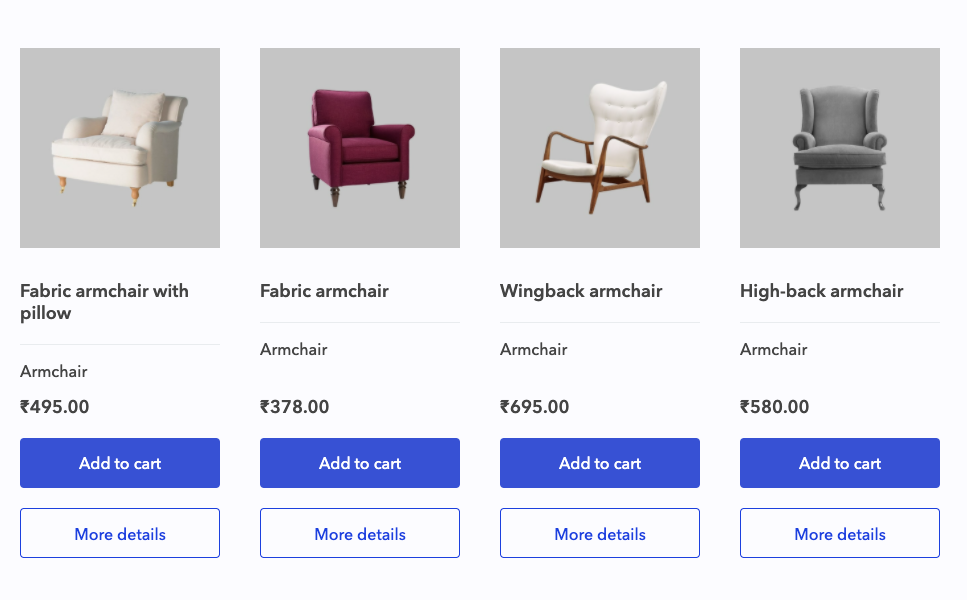Open the cream armchair with pillow image
Screen dimensions: 967x600
coord(120,148)
